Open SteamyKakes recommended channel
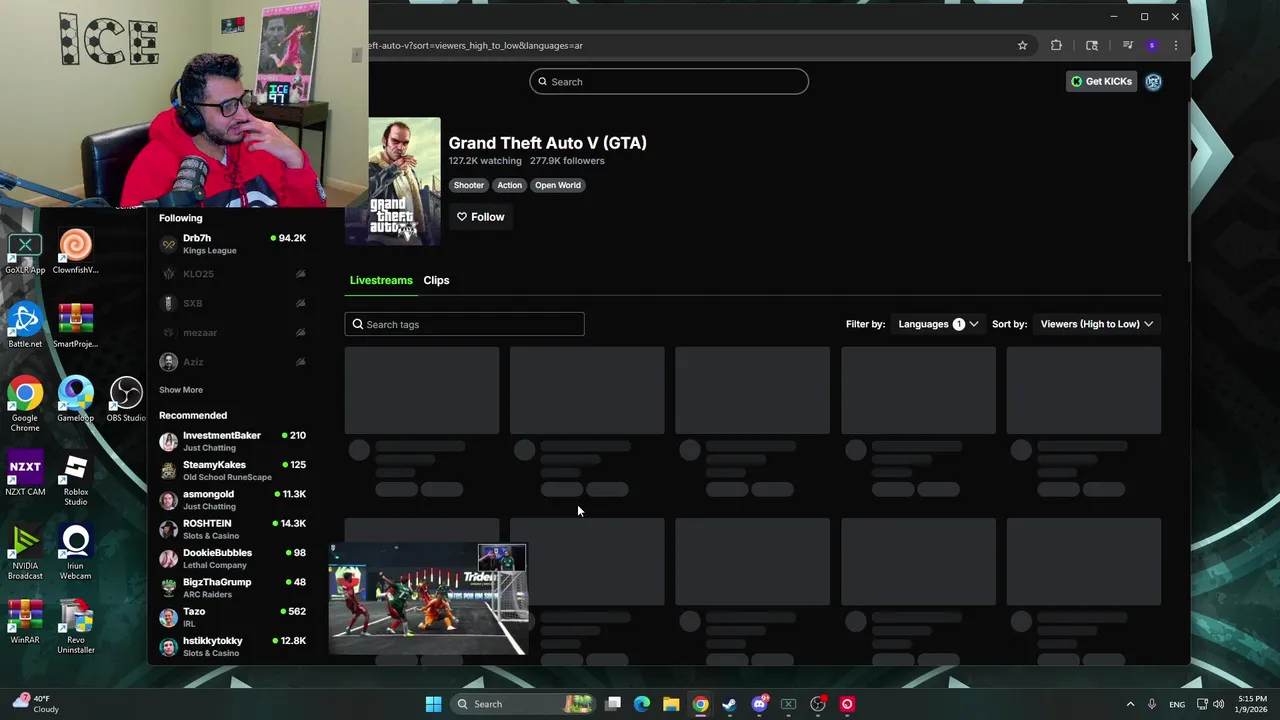The width and height of the screenshot is (1280, 720). (x=232, y=470)
